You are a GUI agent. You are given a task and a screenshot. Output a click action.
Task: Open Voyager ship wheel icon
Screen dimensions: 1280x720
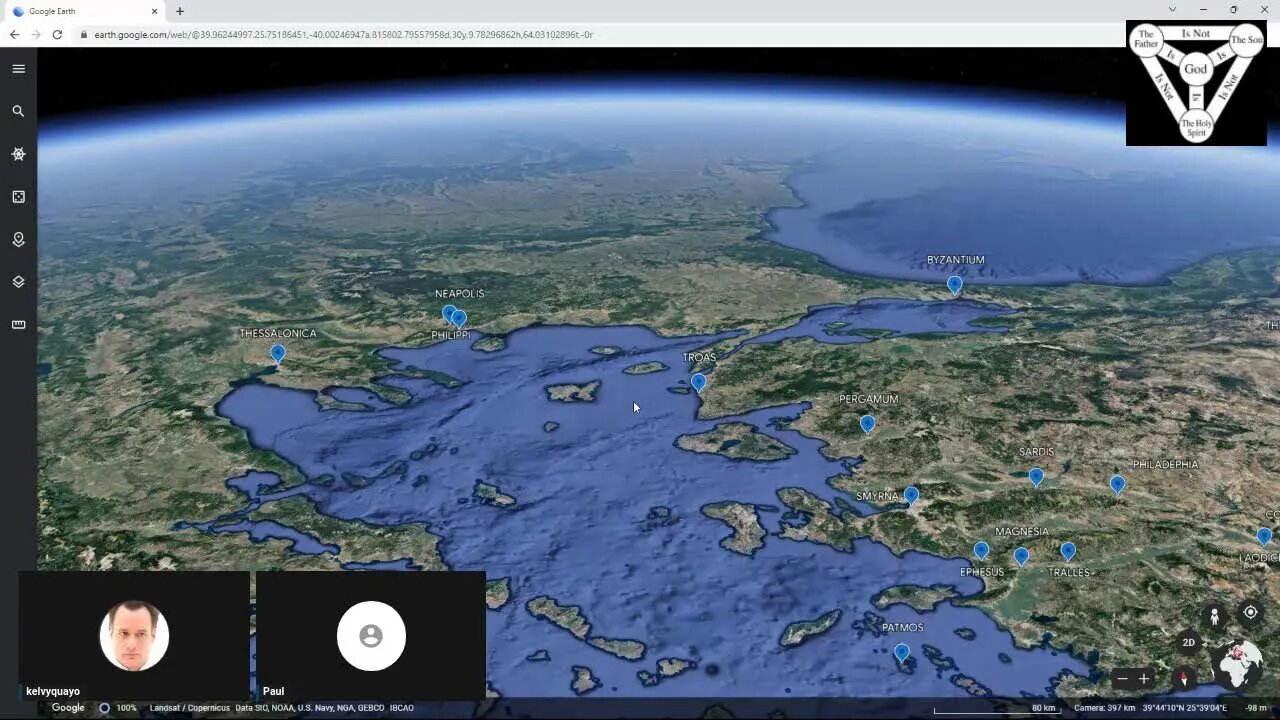click(x=18, y=154)
